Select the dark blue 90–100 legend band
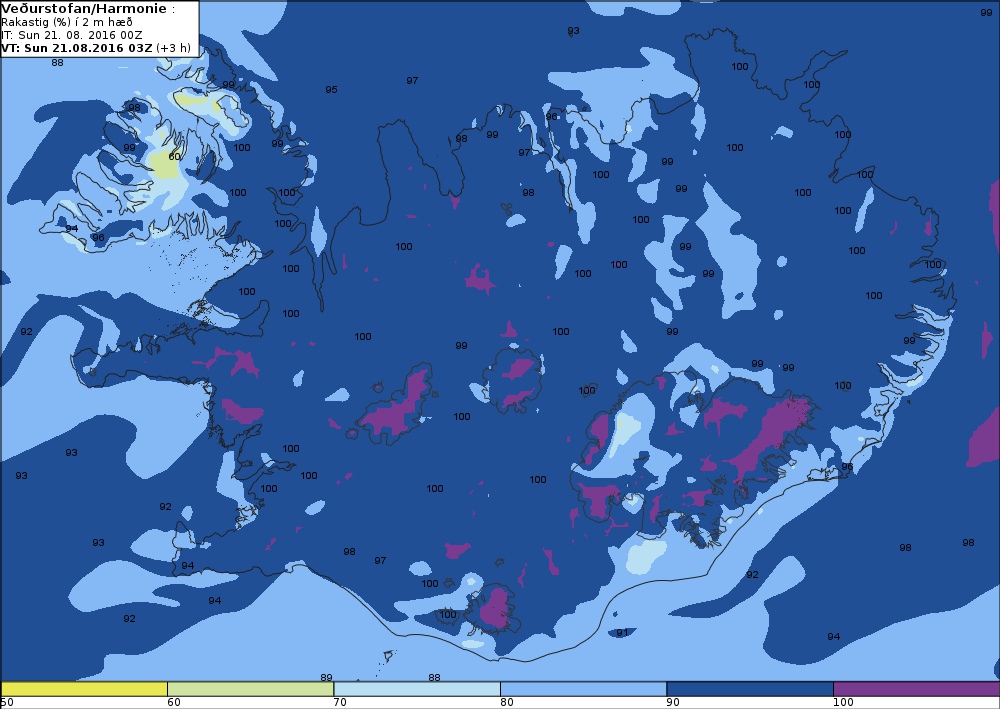The image size is (1000, 709). click(749, 689)
